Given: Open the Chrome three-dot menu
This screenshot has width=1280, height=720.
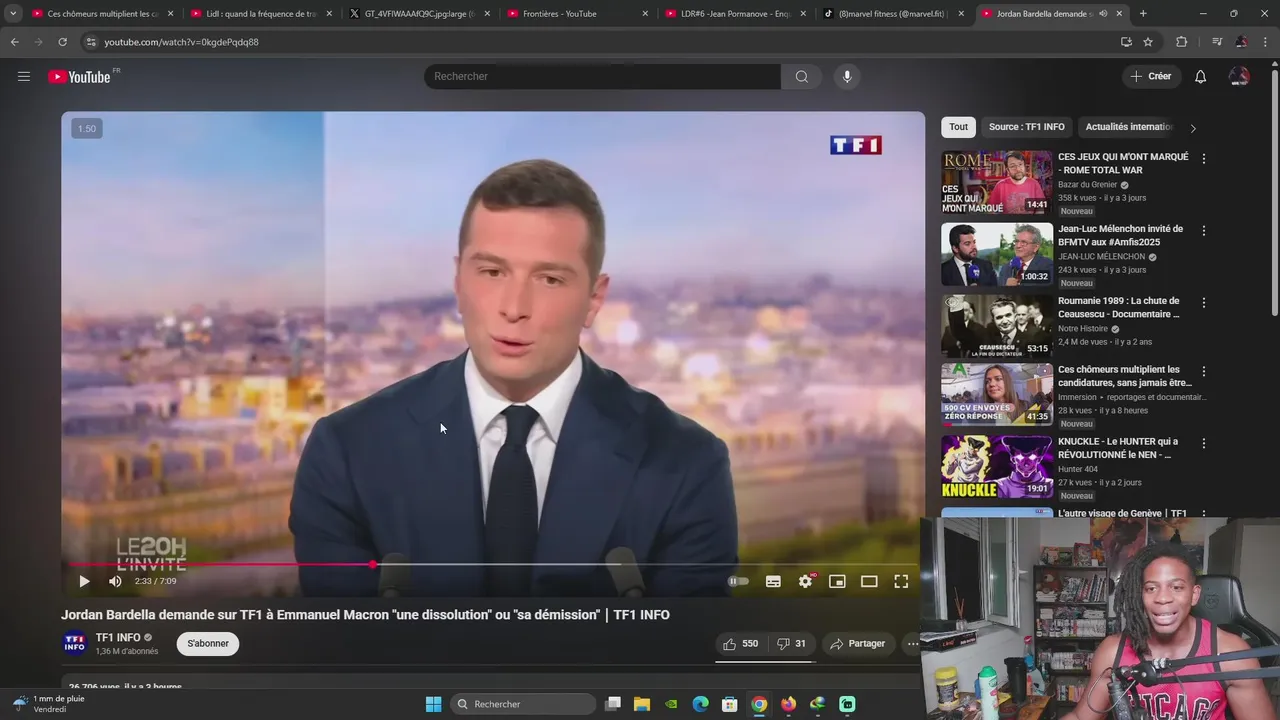Looking at the screenshot, I should (x=1266, y=42).
